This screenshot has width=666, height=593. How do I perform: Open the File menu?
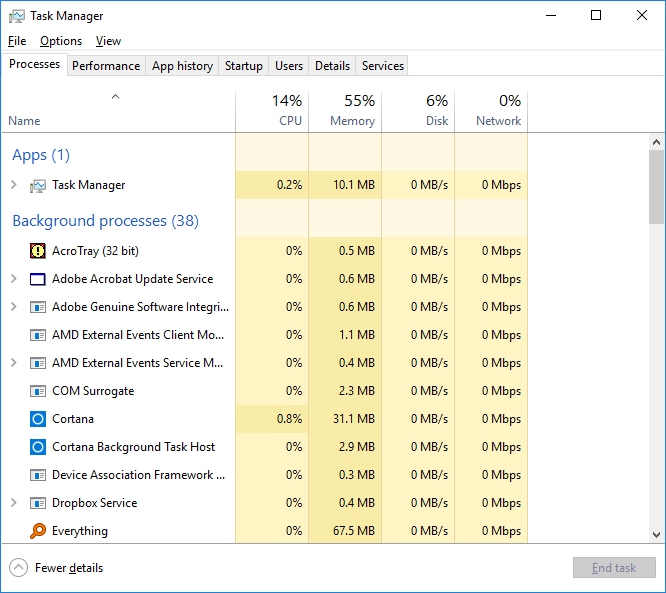click(17, 41)
